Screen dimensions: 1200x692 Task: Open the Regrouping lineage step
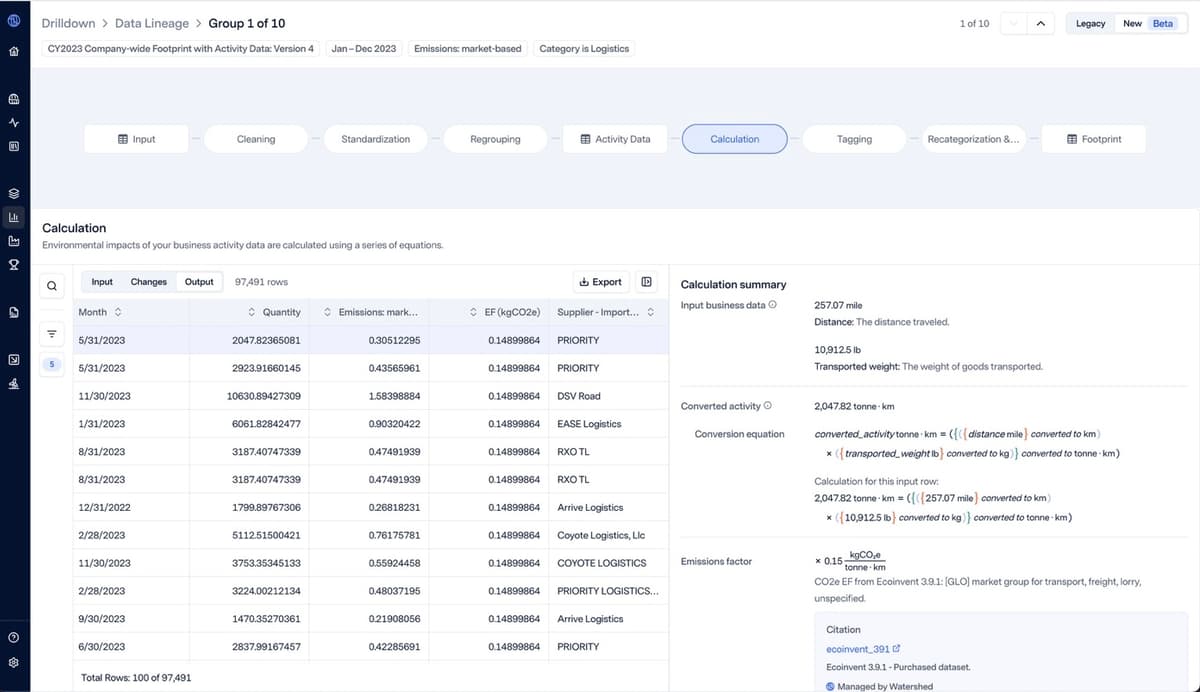495,139
